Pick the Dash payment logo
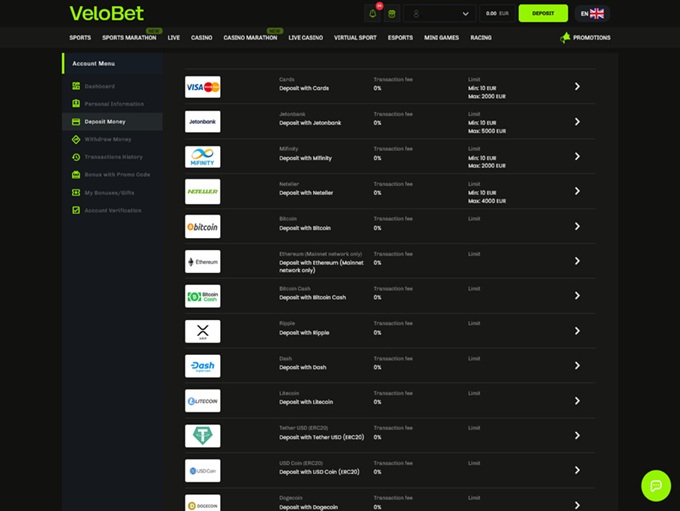Screen dimensions: 680x511 (202, 366)
